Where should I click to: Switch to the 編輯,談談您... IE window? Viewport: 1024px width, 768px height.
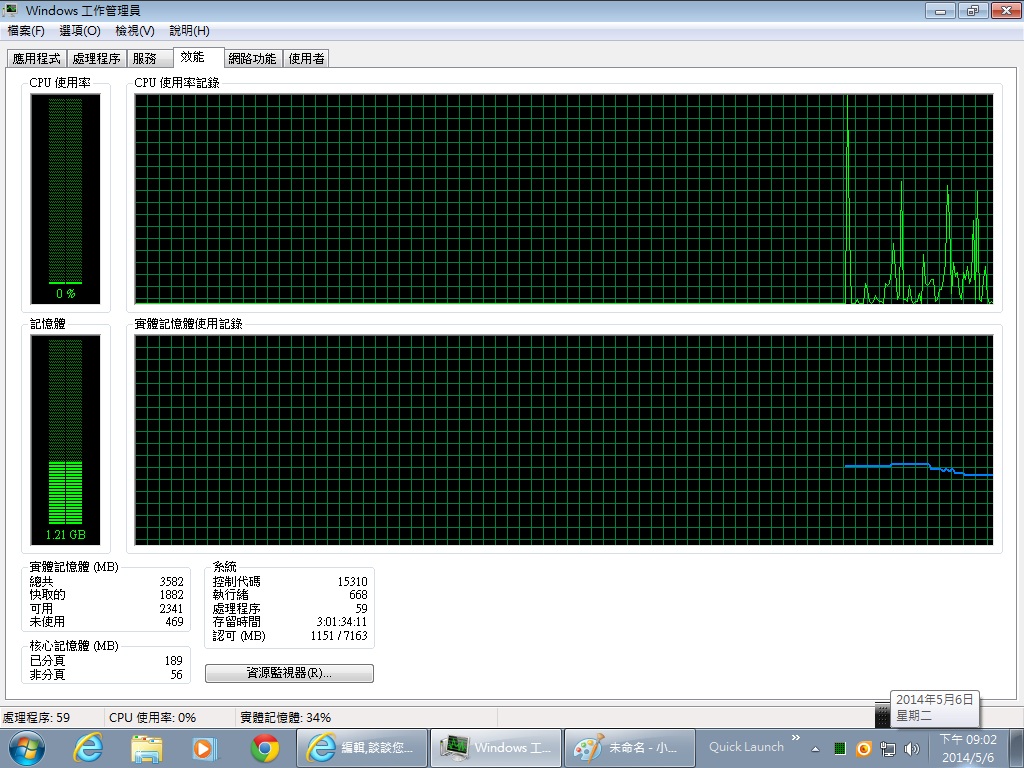click(x=362, y=748)
